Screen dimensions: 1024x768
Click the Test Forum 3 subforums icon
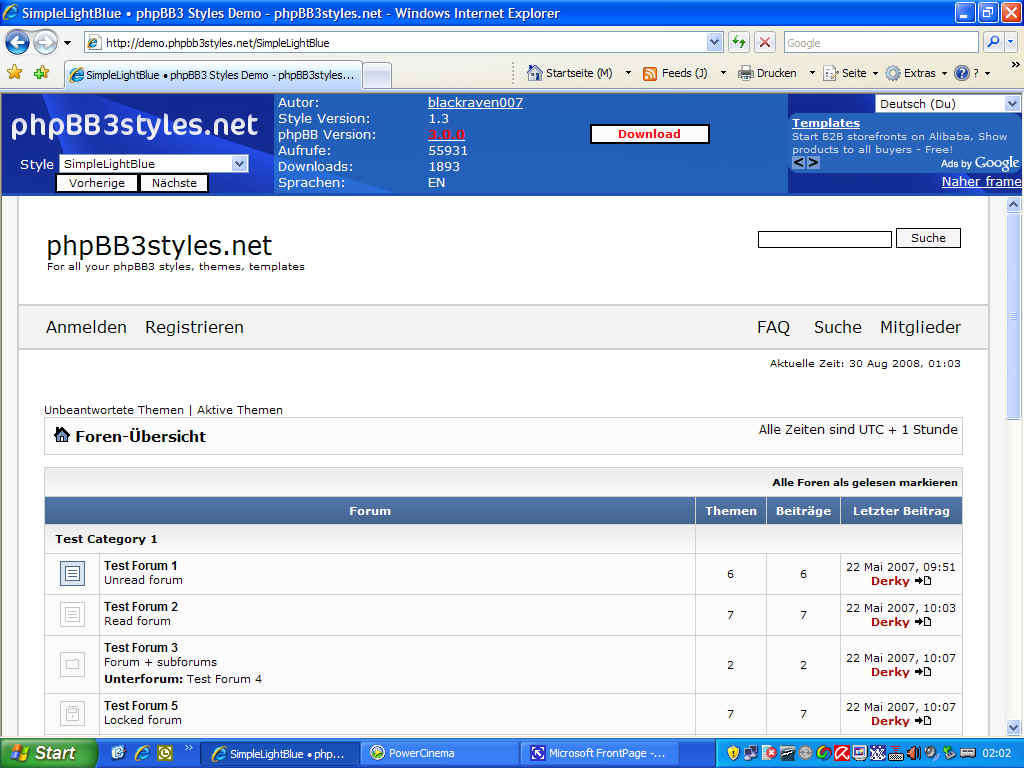(x=72, y=664)
